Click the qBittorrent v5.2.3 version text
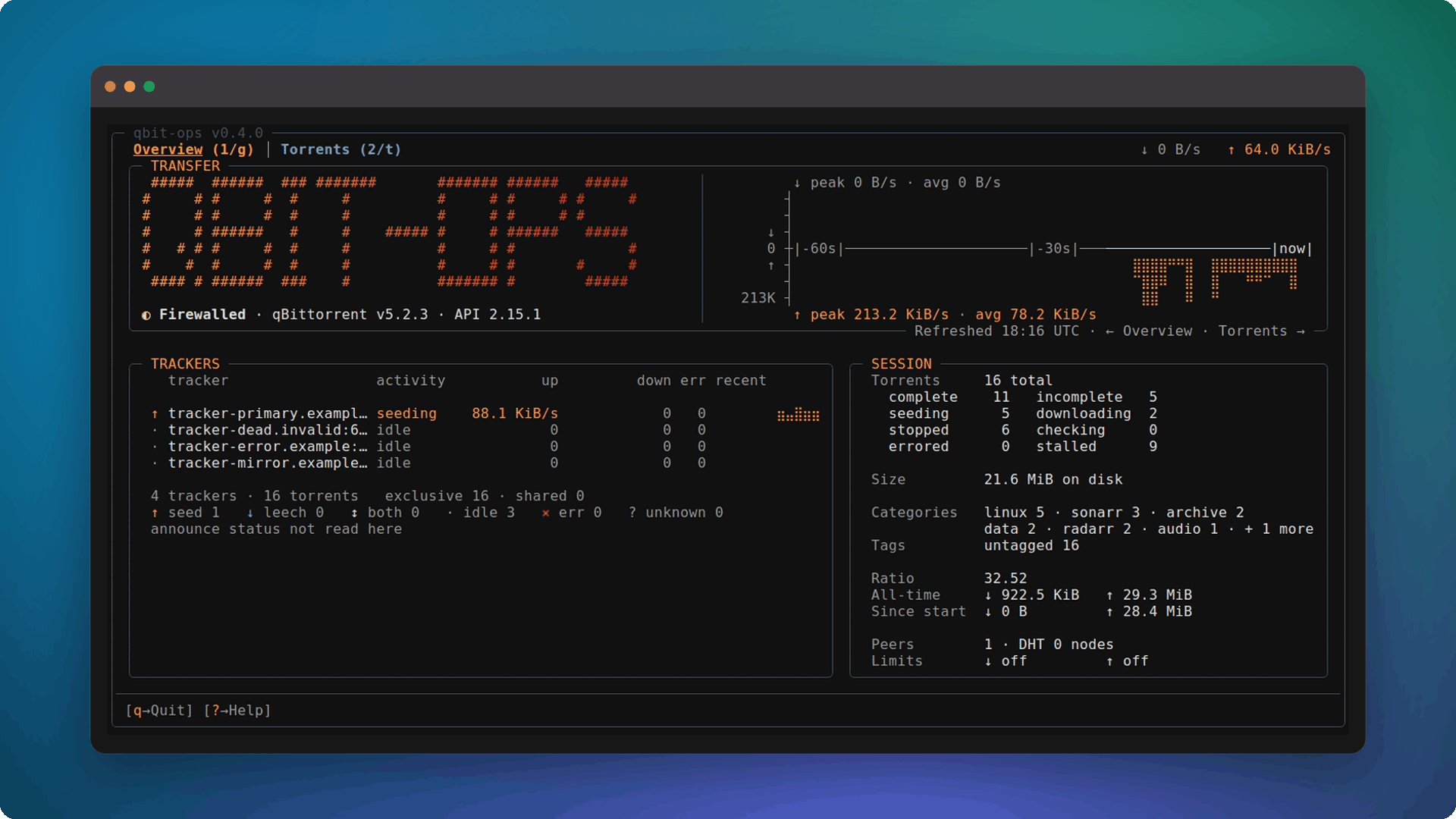 350,315
